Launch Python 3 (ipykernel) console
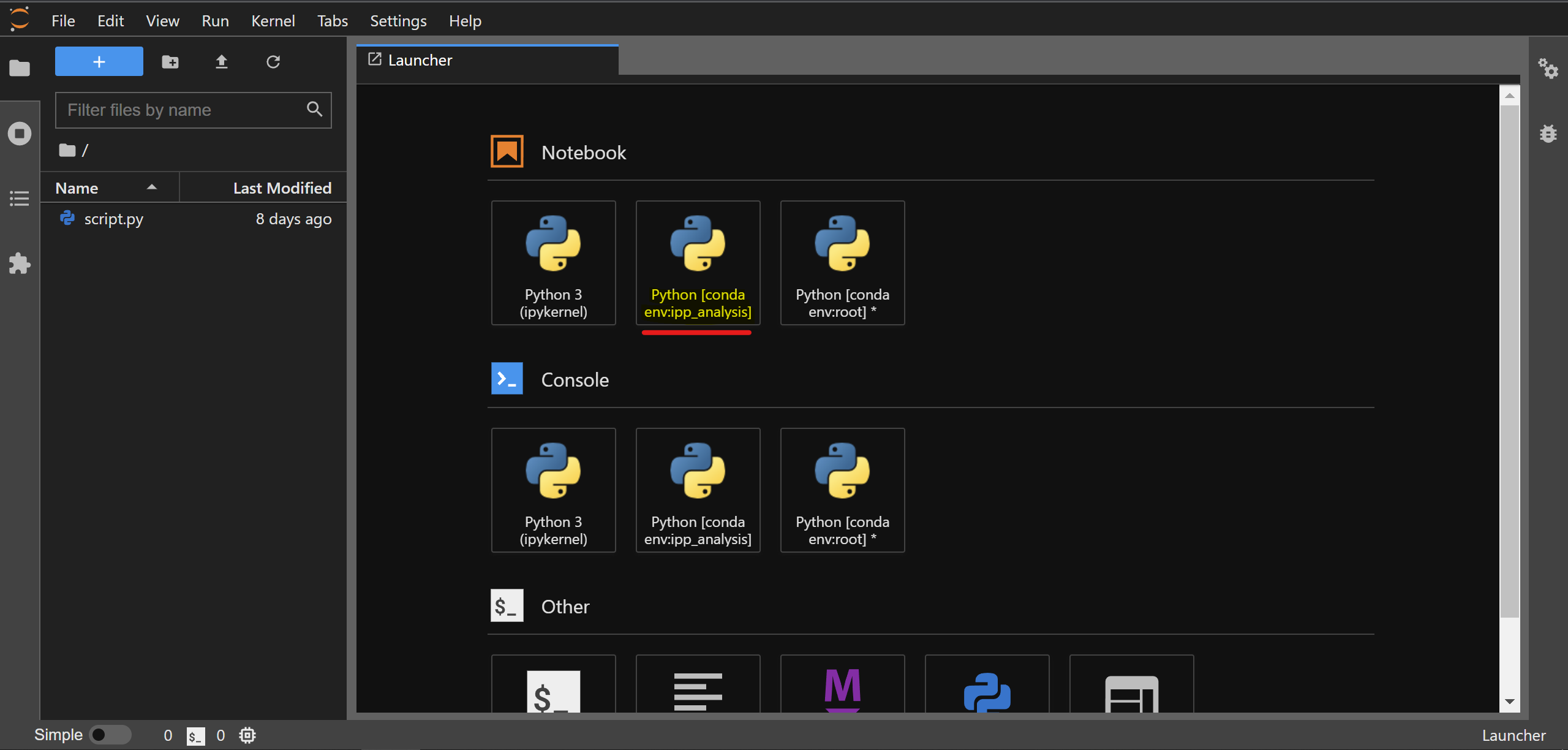 tap(554, 490)
